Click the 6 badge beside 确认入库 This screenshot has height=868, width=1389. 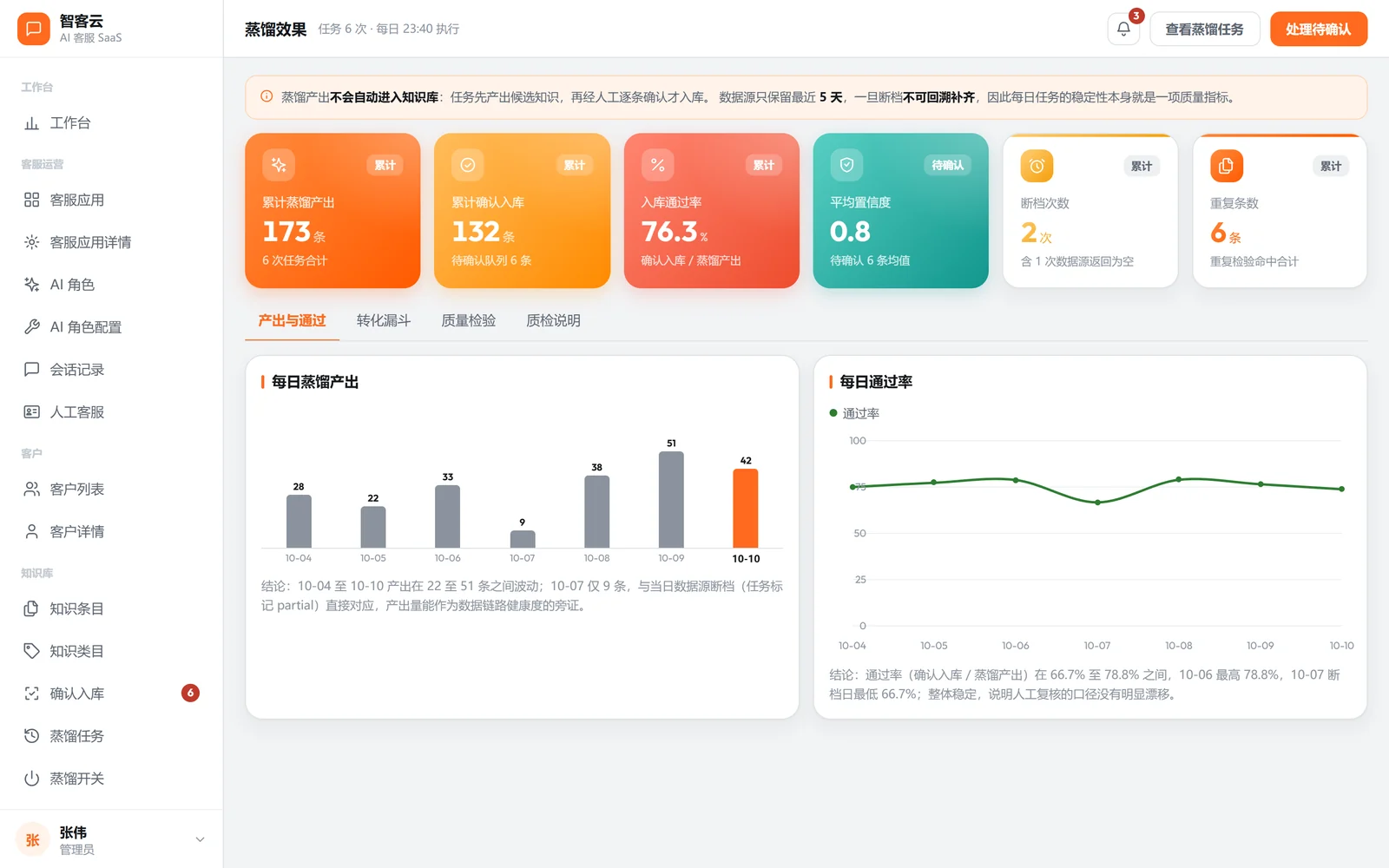pyautogui.click(x=190, y=693)
